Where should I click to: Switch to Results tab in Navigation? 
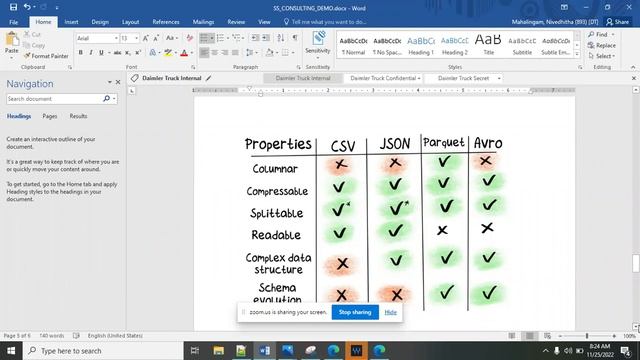(78, 116)
